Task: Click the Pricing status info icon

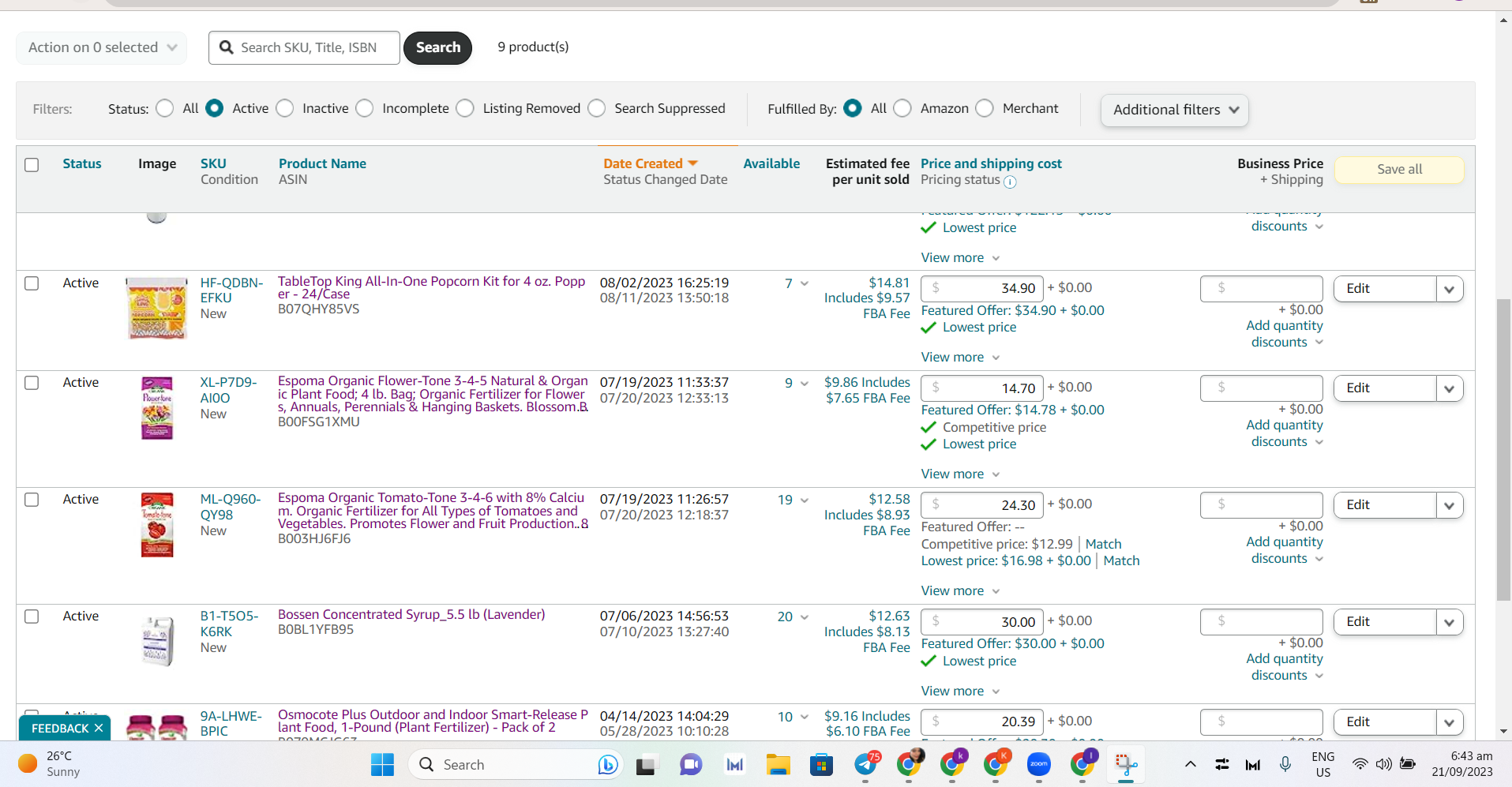Action: point(1010,182)
